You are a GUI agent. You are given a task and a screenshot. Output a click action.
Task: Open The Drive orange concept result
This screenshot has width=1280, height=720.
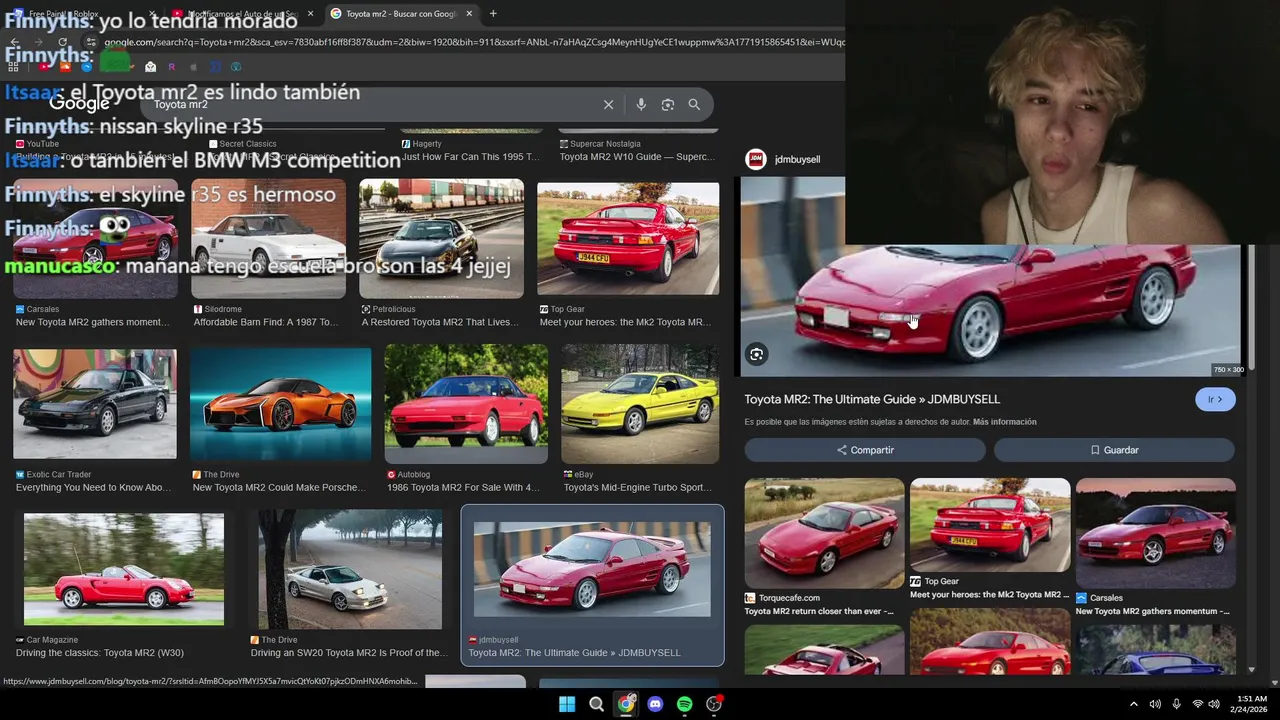pyautogui.click(x=280, y=404)
